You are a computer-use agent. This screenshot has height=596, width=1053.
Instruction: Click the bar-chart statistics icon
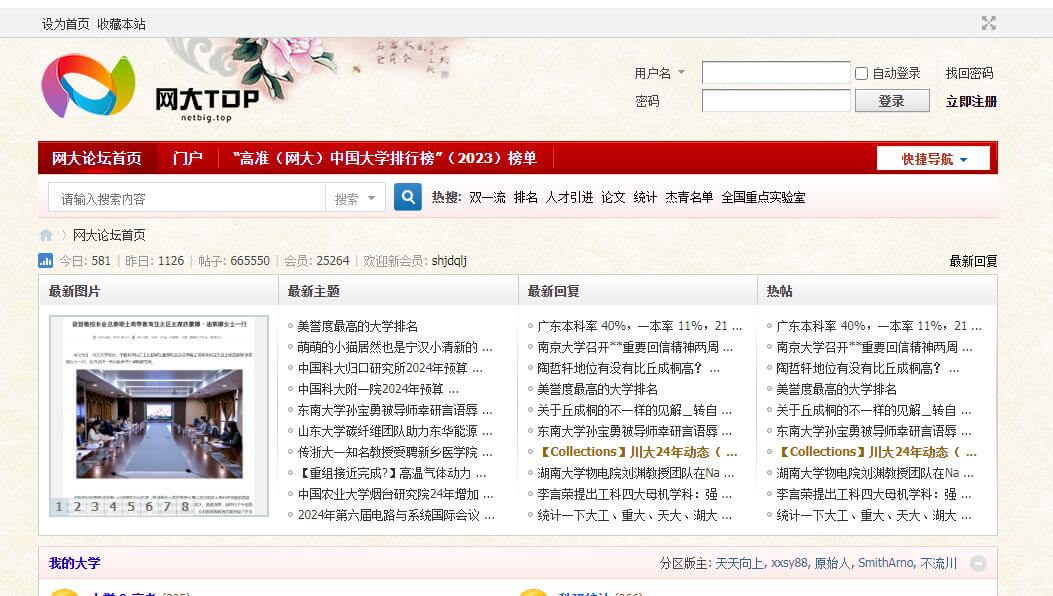coord(43,260)
